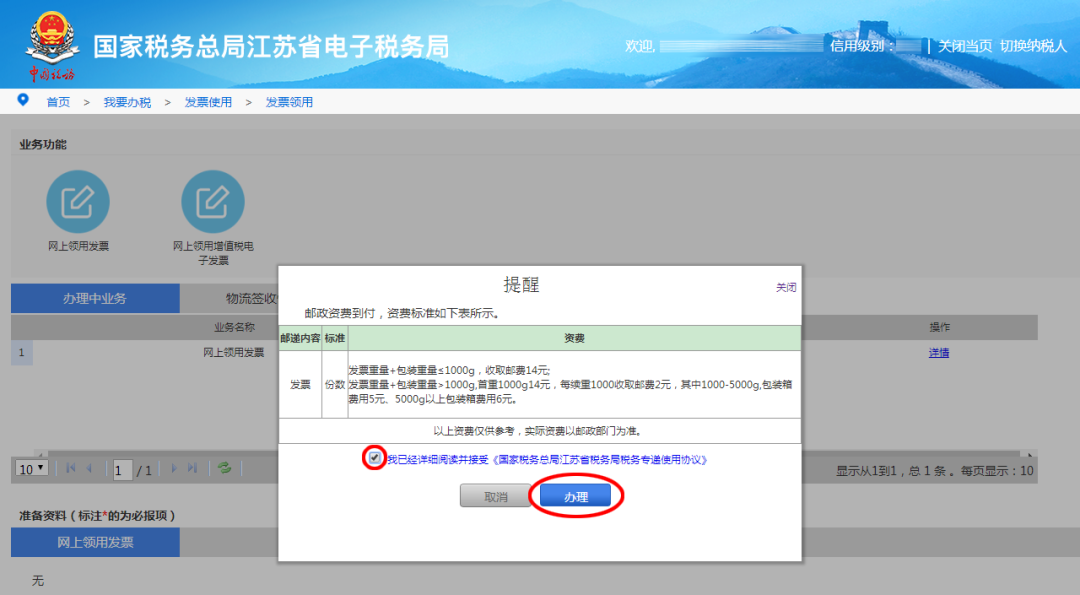The height and width of the screenshot is (595, 1080).
Task: Click the 发票 cell in the dialog table
Action: (x=300, y=384)
